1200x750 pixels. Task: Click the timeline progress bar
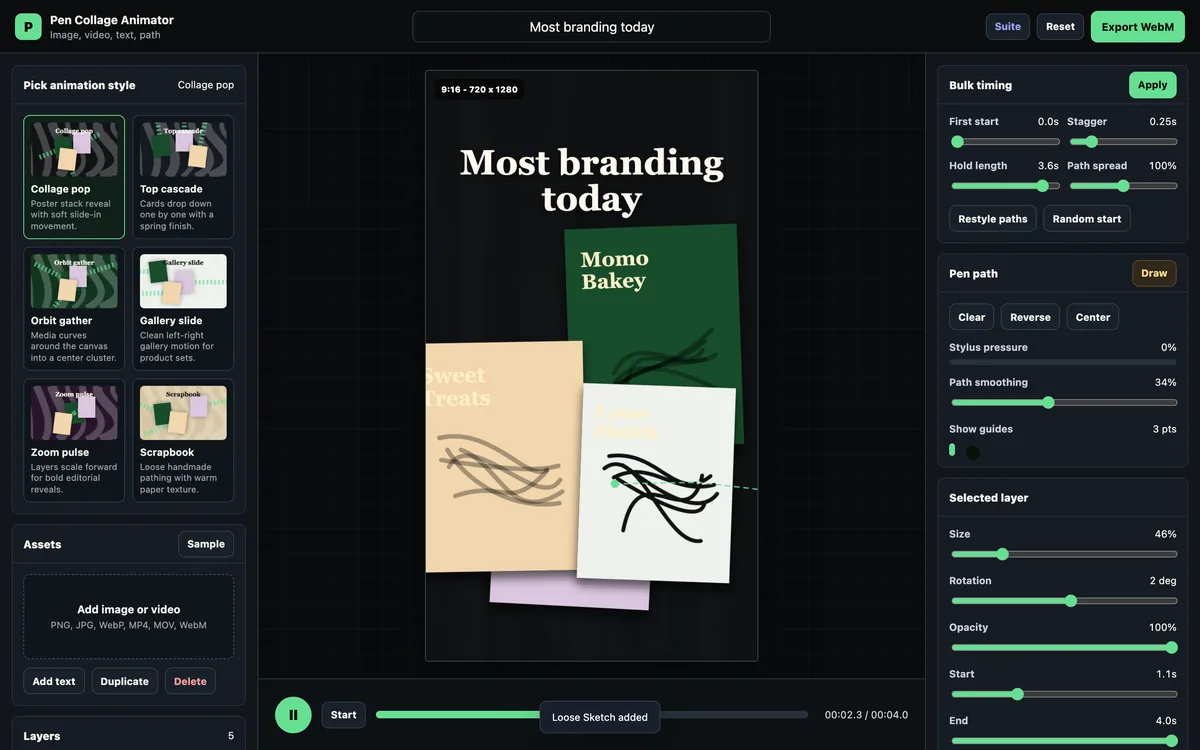click(592, 715)
